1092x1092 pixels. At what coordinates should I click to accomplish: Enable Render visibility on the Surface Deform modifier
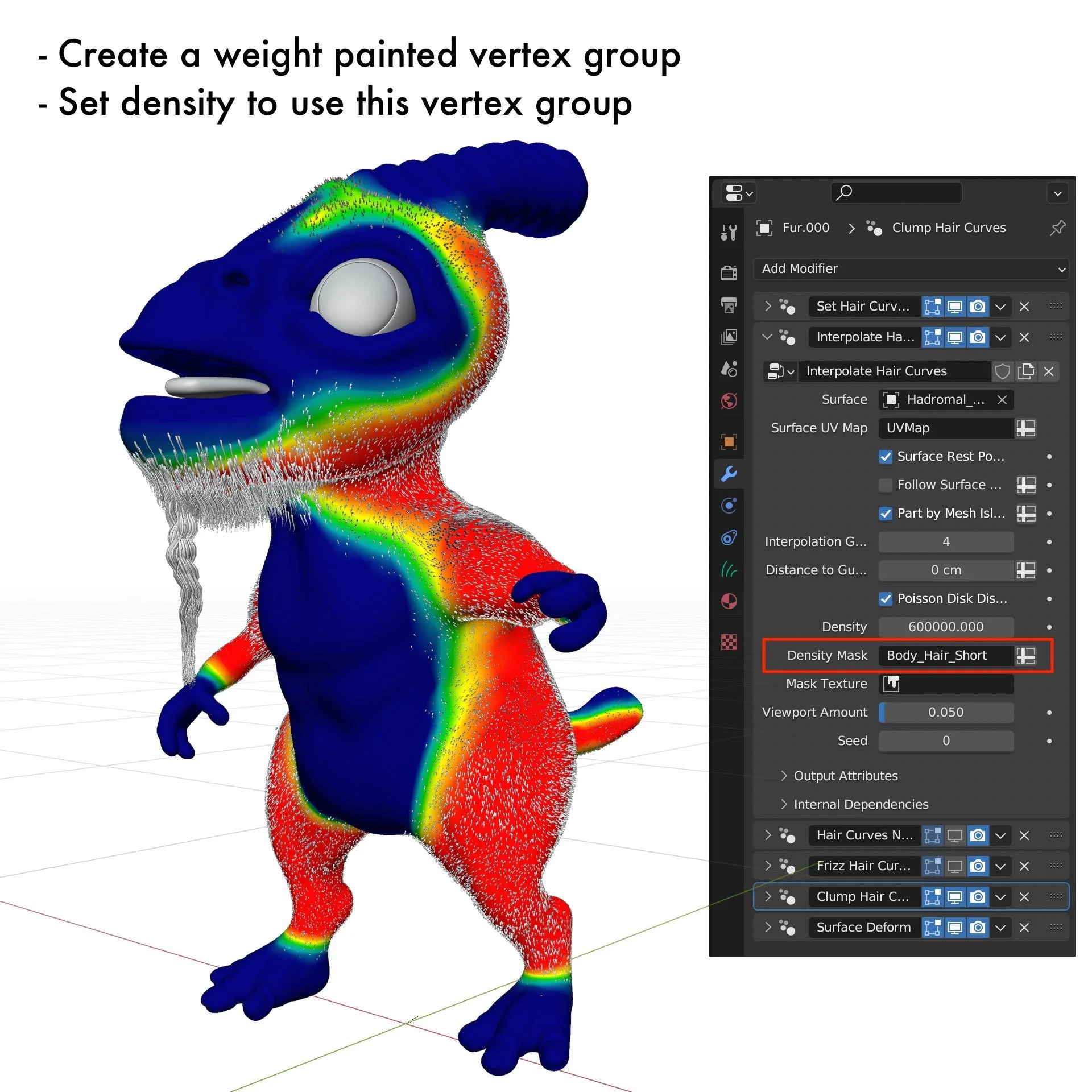[x=978, y=928]
